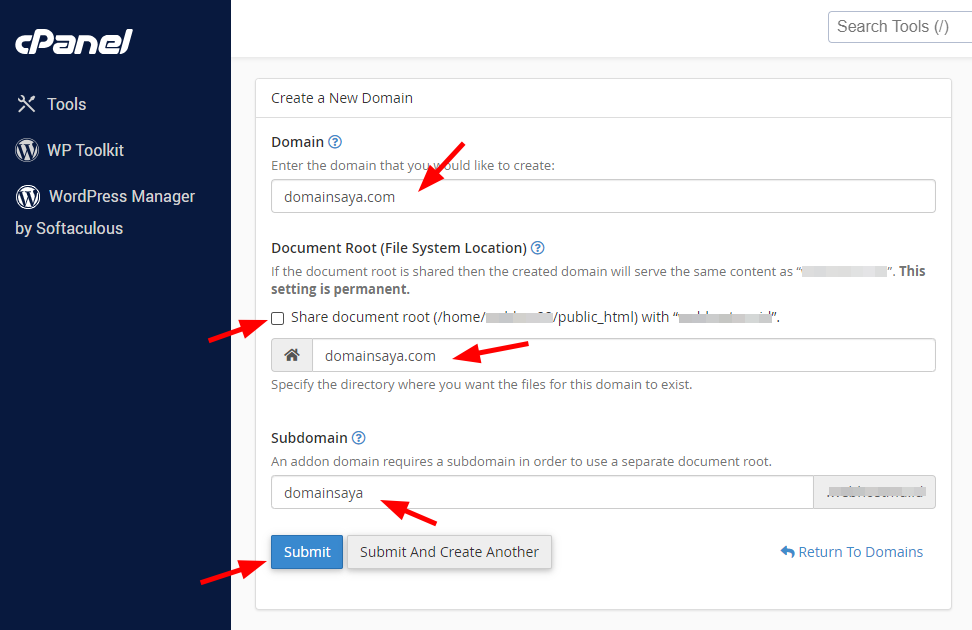Viewport: 972px width, 630px height.
Task: Open help icon next to Domain label
Action: point(335,142)
